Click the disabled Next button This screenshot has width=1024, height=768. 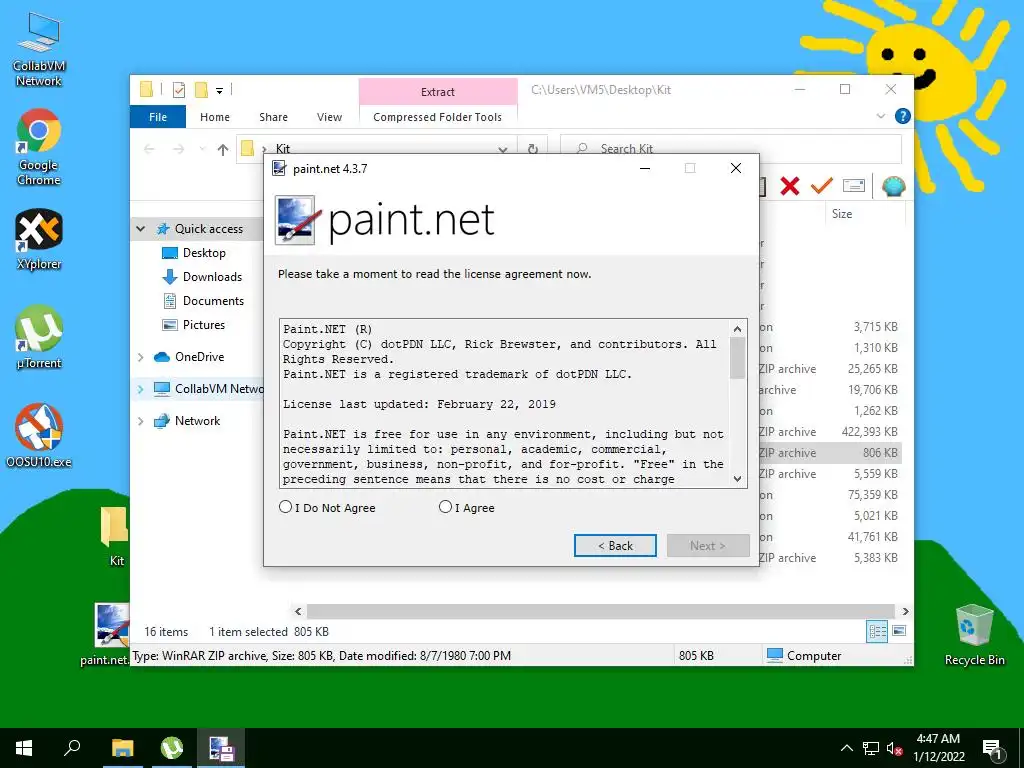point(708,545)
